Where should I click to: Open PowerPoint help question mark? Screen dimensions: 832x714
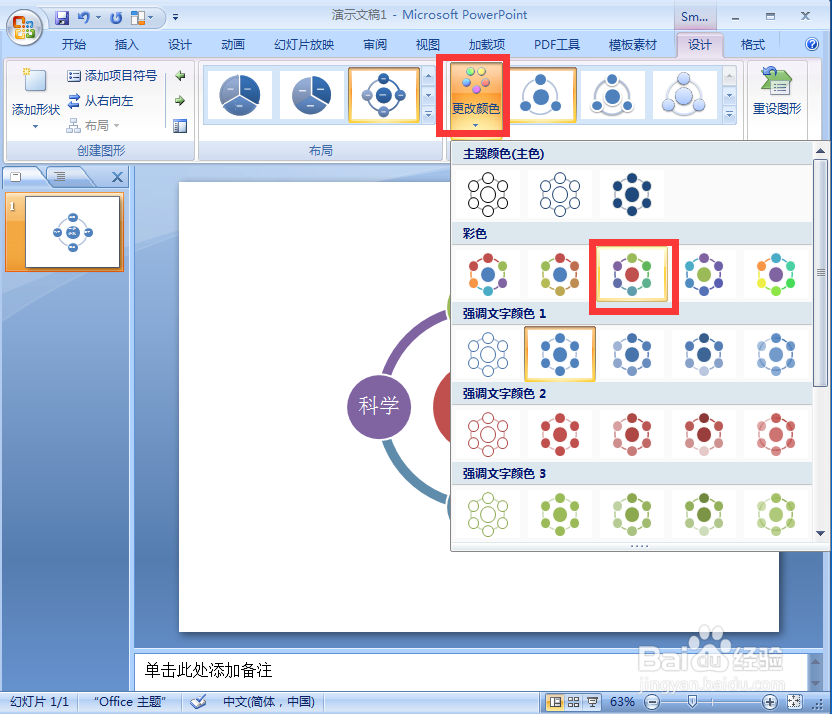[x=812, y=44]
